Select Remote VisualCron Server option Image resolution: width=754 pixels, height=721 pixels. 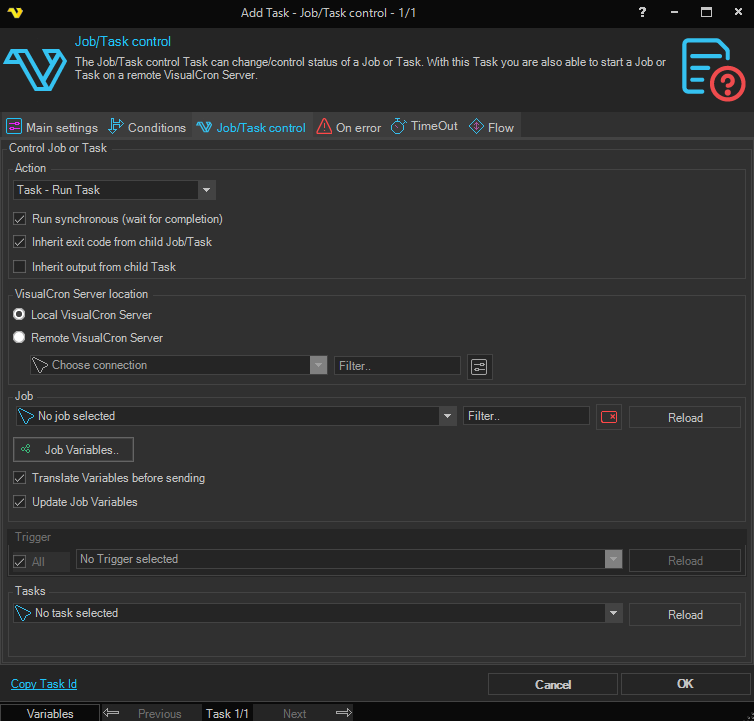tap(19, 338)
